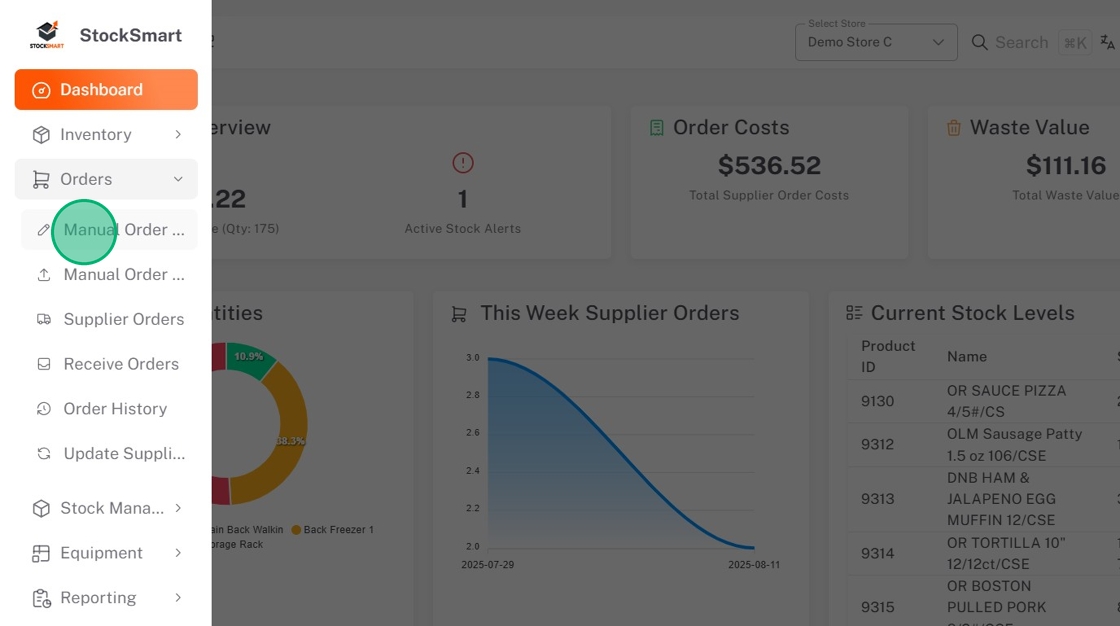Screen dimensions: 1120x626
Task: Select product ID 9313 cell
Action: point(877,499)
